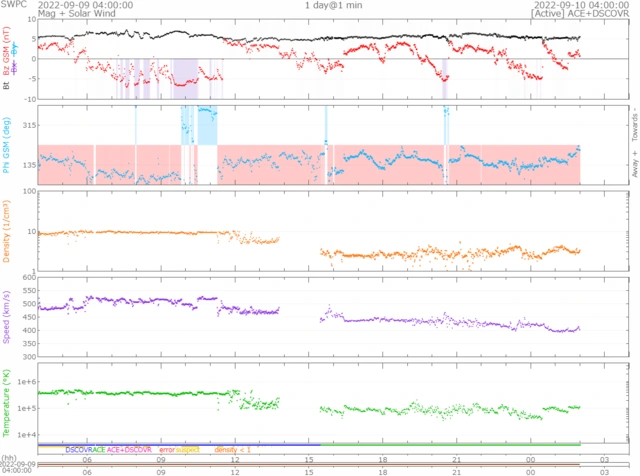
Task: Click the DSCOVR legend entry
Action: [79, 450]
